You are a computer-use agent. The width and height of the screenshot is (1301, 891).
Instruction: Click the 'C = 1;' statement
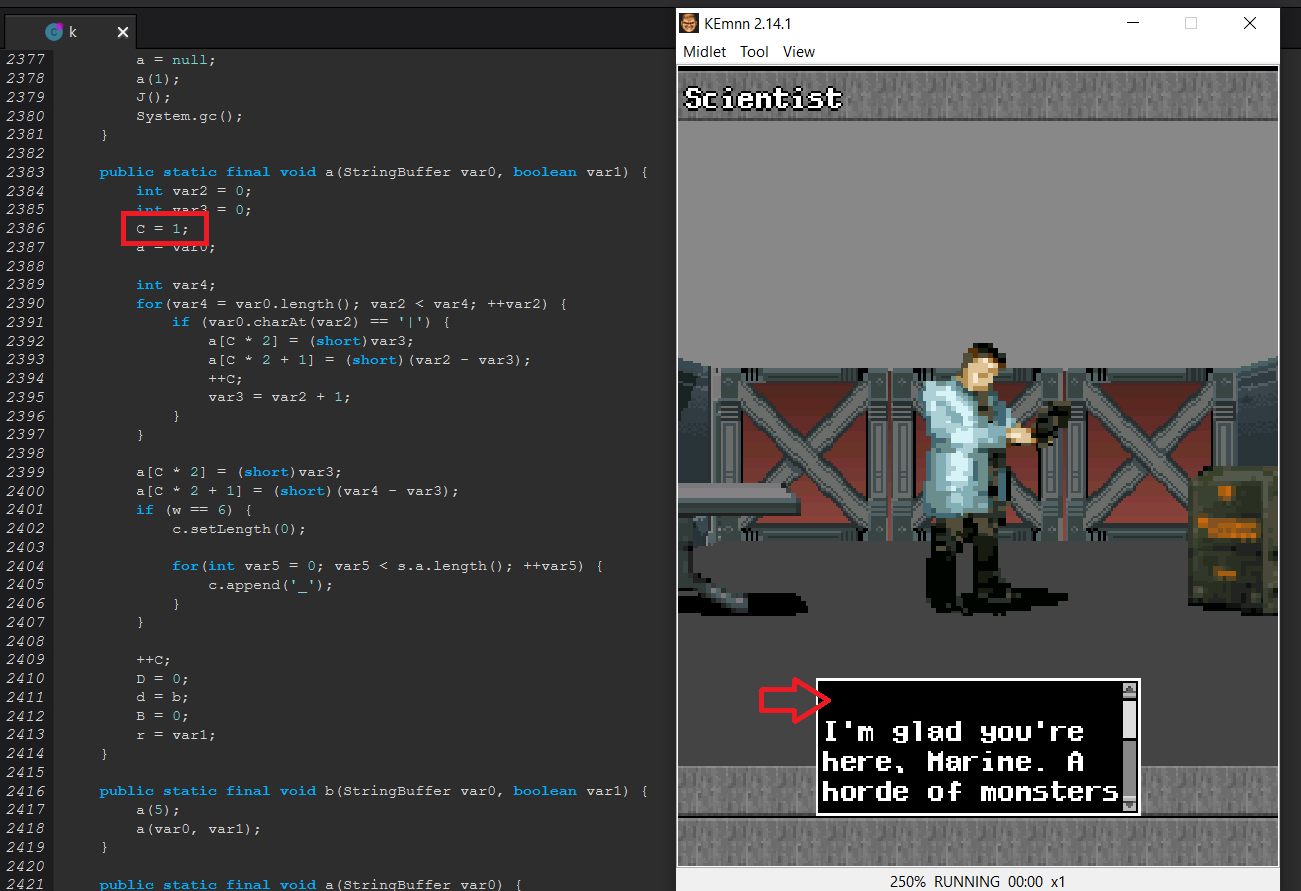[x=163, y=229]
